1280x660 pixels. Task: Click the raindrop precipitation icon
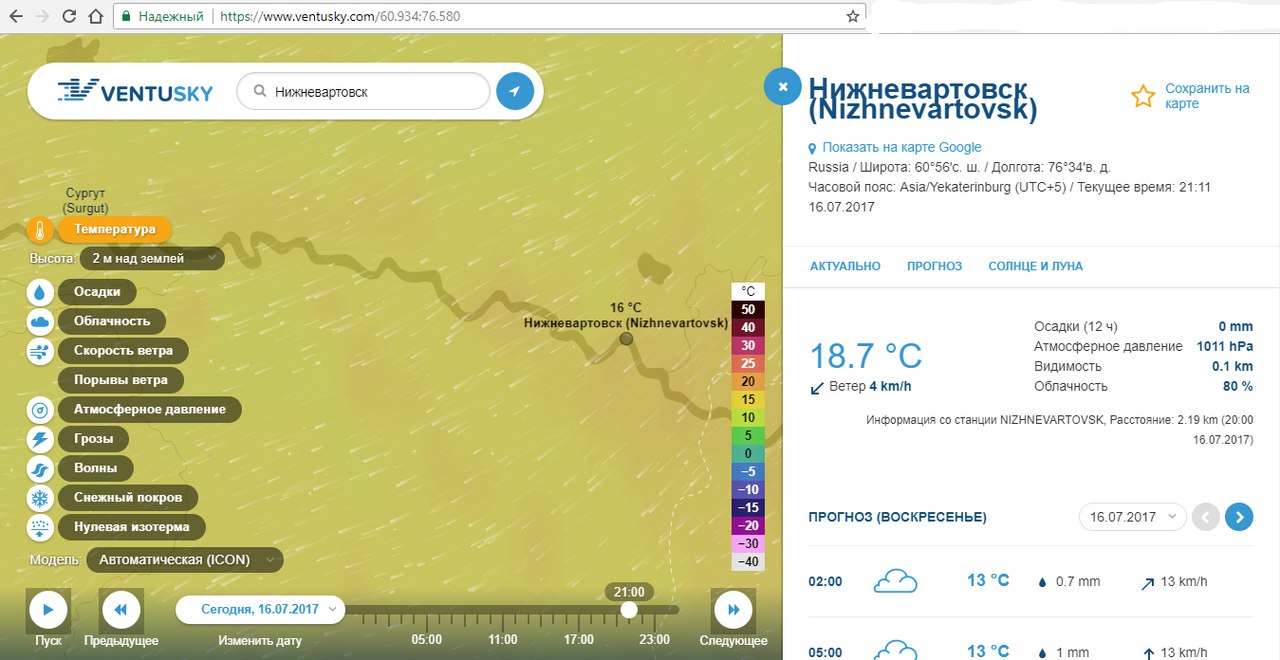(x=40, y=292)
